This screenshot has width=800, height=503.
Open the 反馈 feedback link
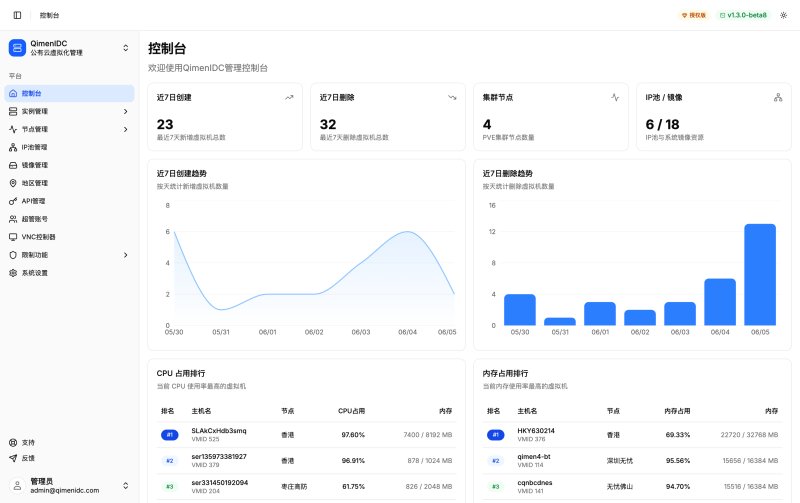pyautogui.click(x=69, y=458)
